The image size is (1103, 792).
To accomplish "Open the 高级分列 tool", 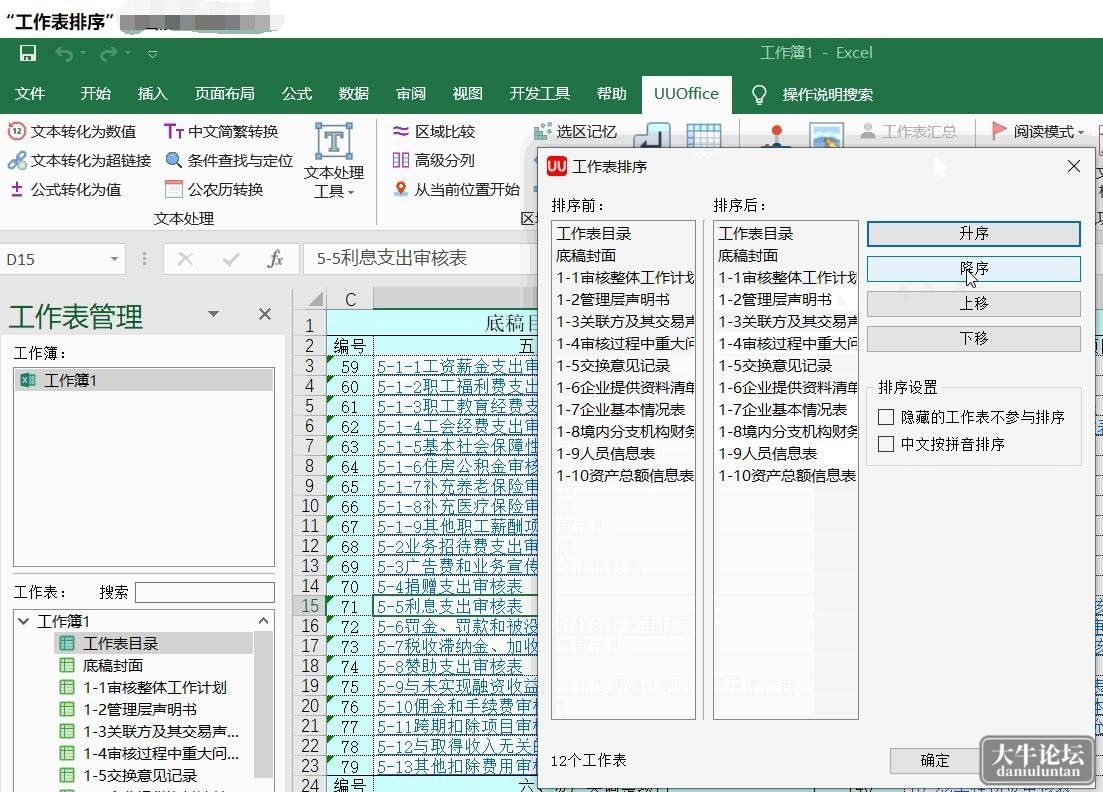I will tap(433, 160).
